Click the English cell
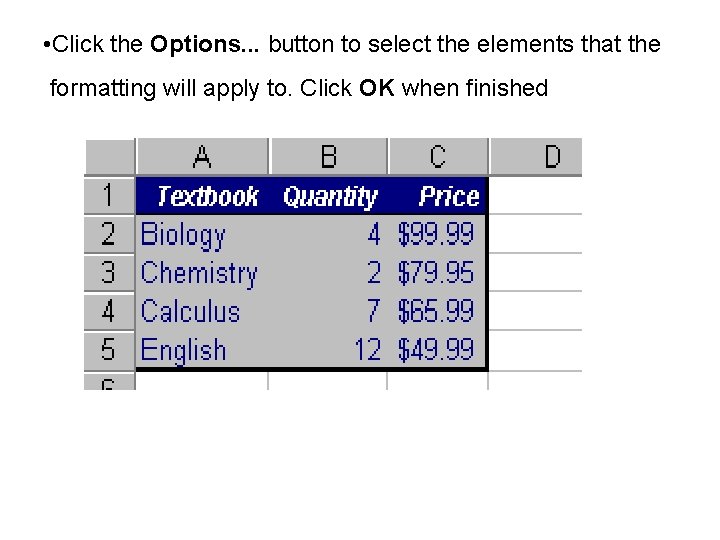 coord(184,351)
